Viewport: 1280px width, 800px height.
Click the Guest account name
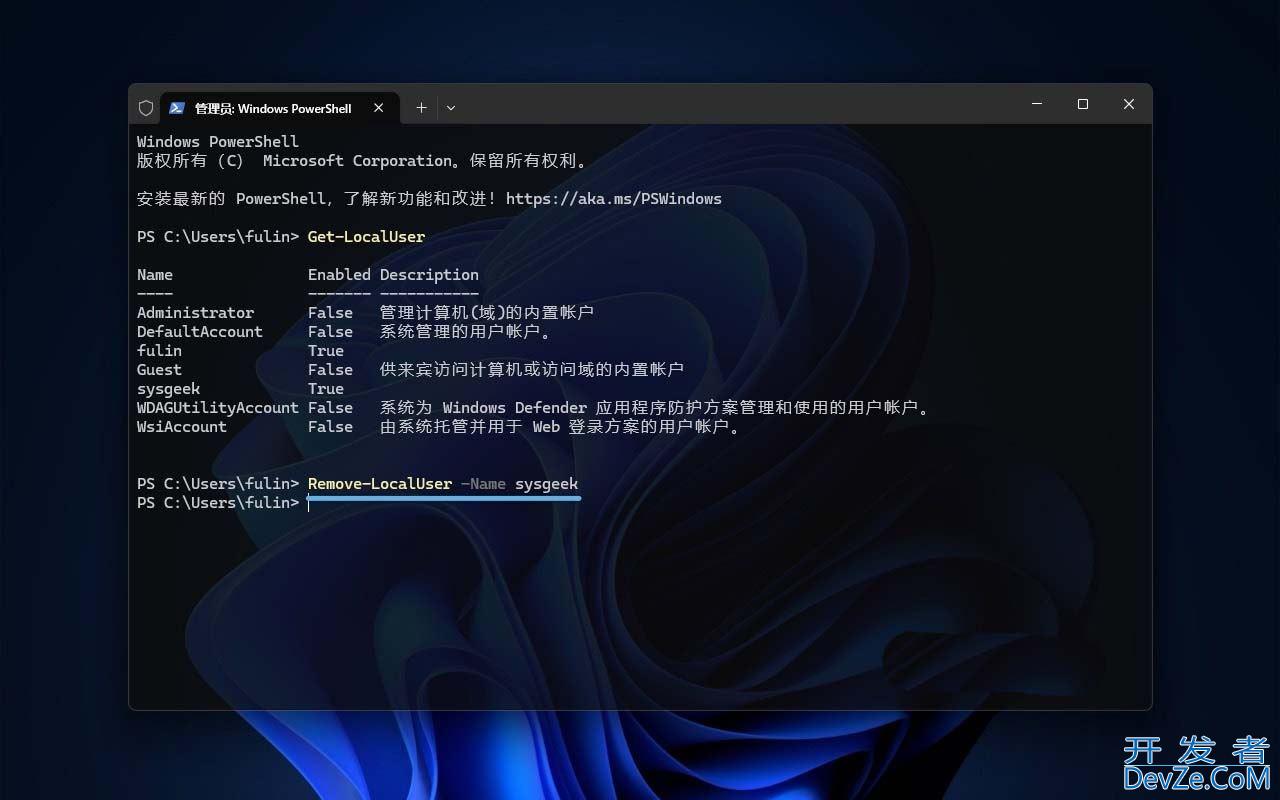[160, 369]
